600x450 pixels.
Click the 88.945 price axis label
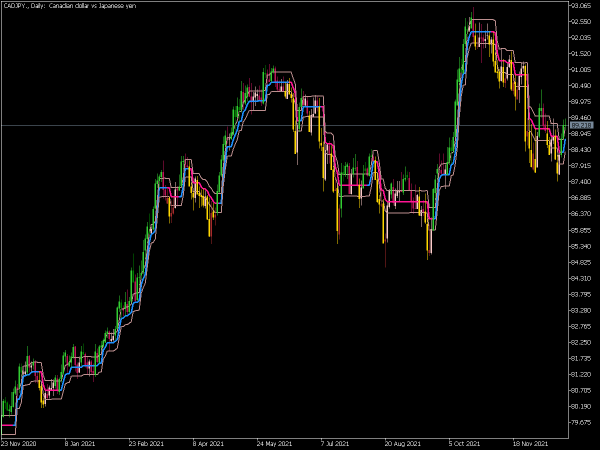580,134
